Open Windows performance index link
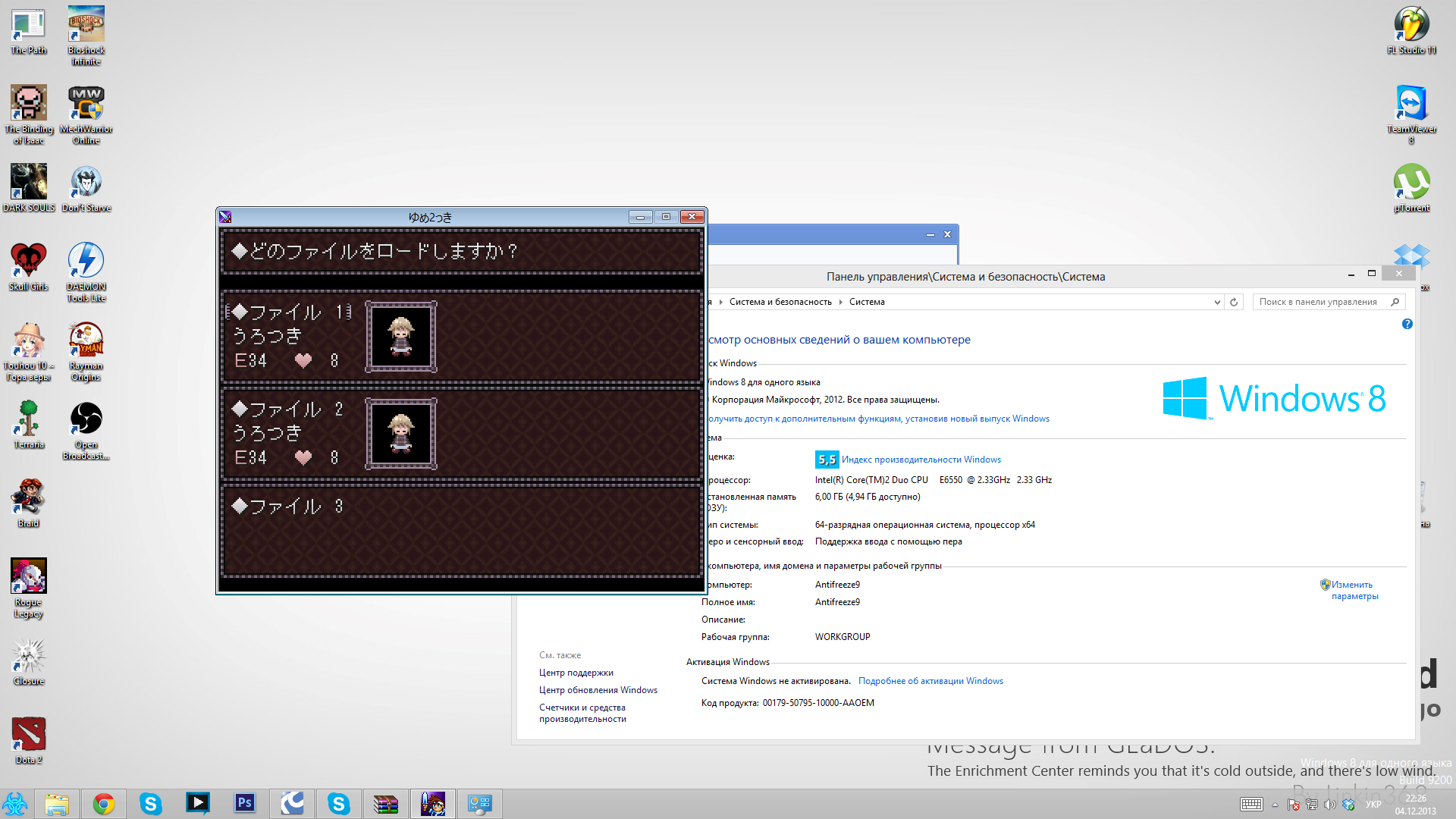Screen dimensions: 1456x819 tap(921, 460)
